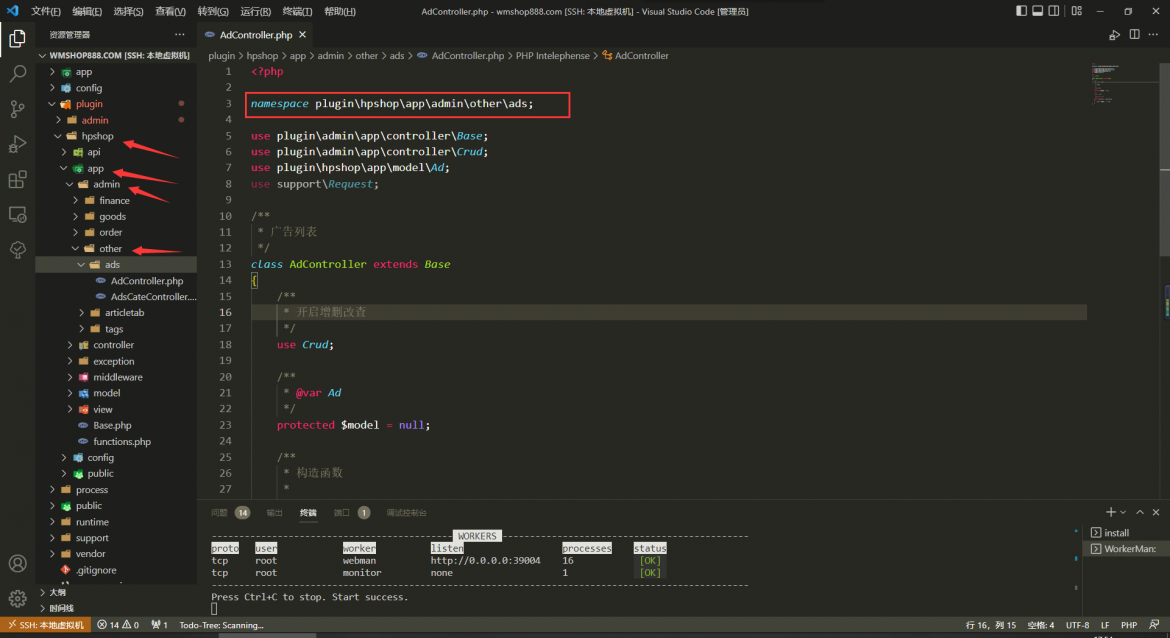Maximize the terminal panel
Screen dimensions: 1170x638
click(1140, 512)
